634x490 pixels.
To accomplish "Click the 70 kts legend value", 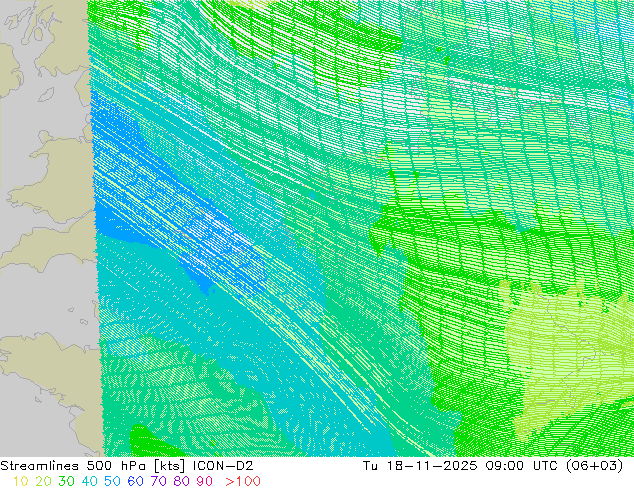I will coord(158,482).
